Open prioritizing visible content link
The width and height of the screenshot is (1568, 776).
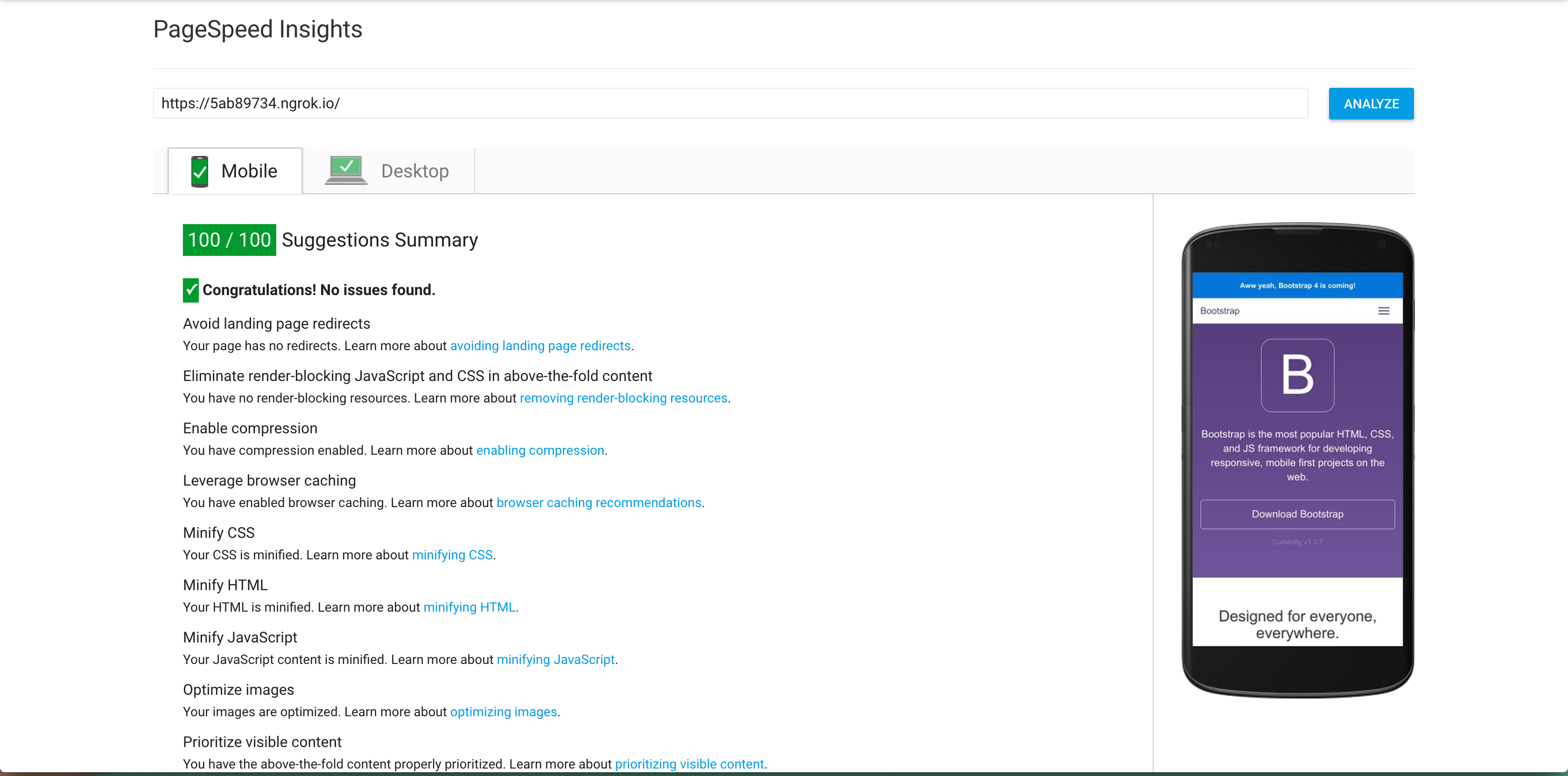[x=689, y=764]
